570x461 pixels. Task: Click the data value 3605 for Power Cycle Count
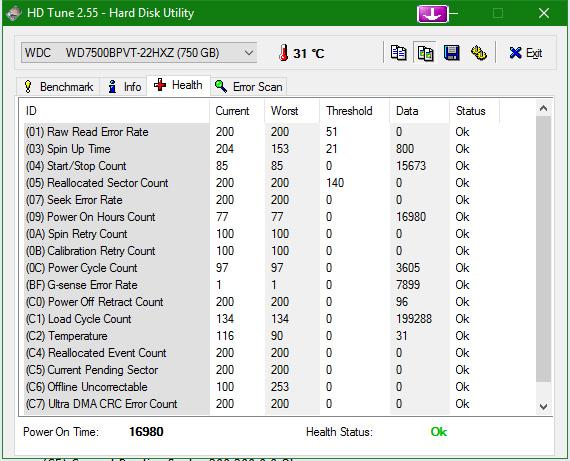click(408, 268)
